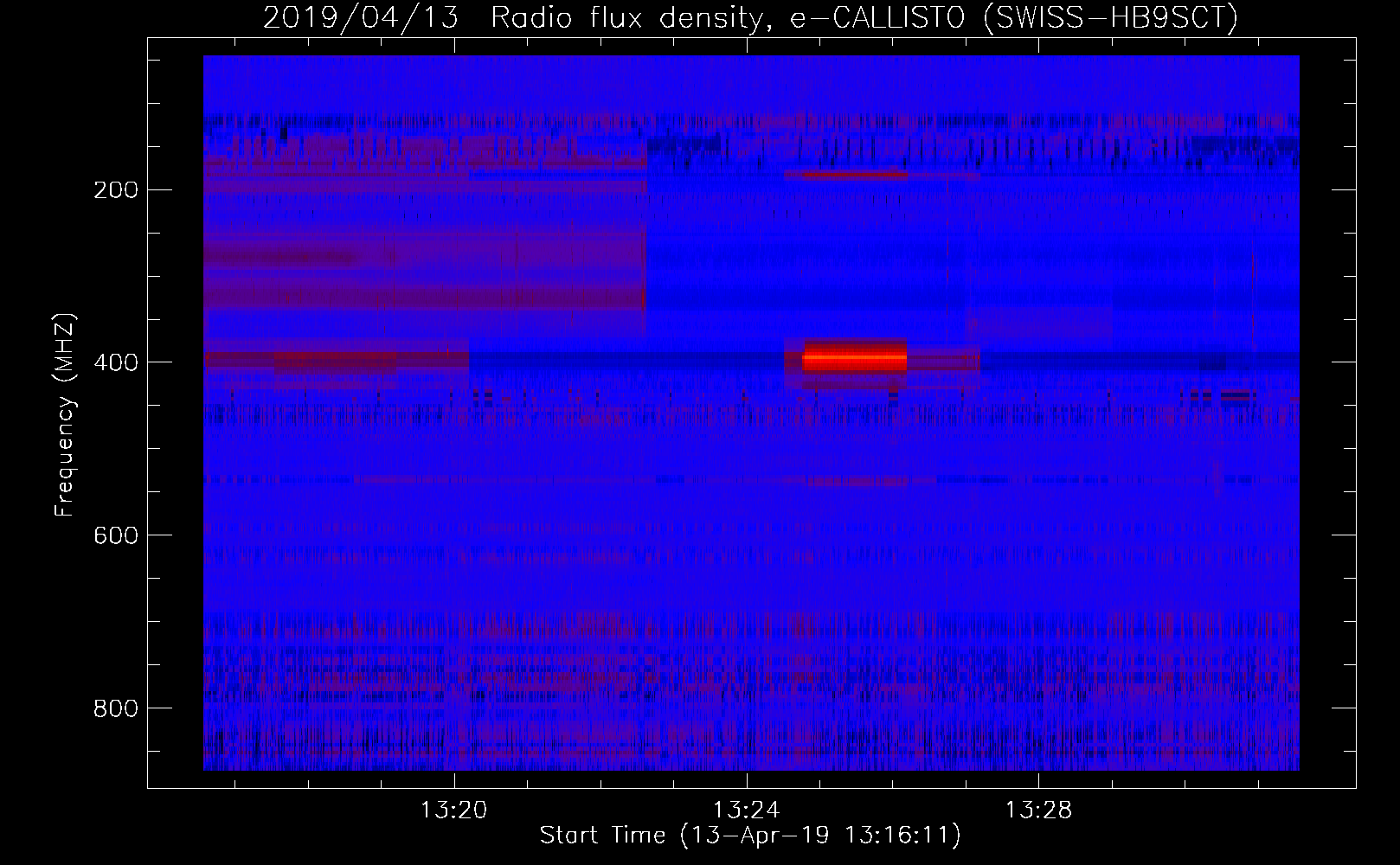This screenshot has width=1400, height=865.
Task: Click the plot title "Radio flux density, e-CALLISTO (SWISS-HB9SCT)"
Action: 864,18
